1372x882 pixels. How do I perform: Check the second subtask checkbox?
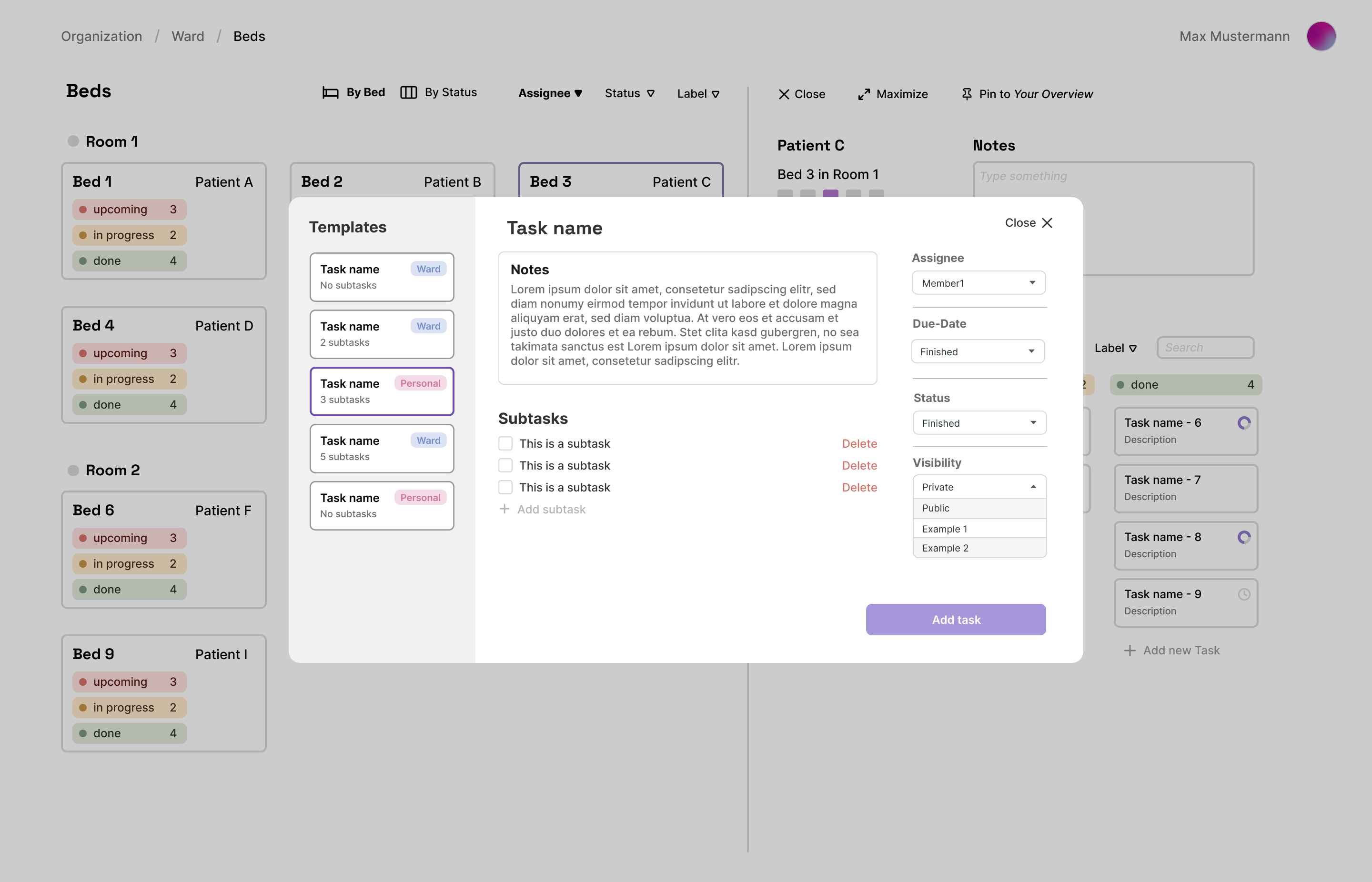point(505,465)
